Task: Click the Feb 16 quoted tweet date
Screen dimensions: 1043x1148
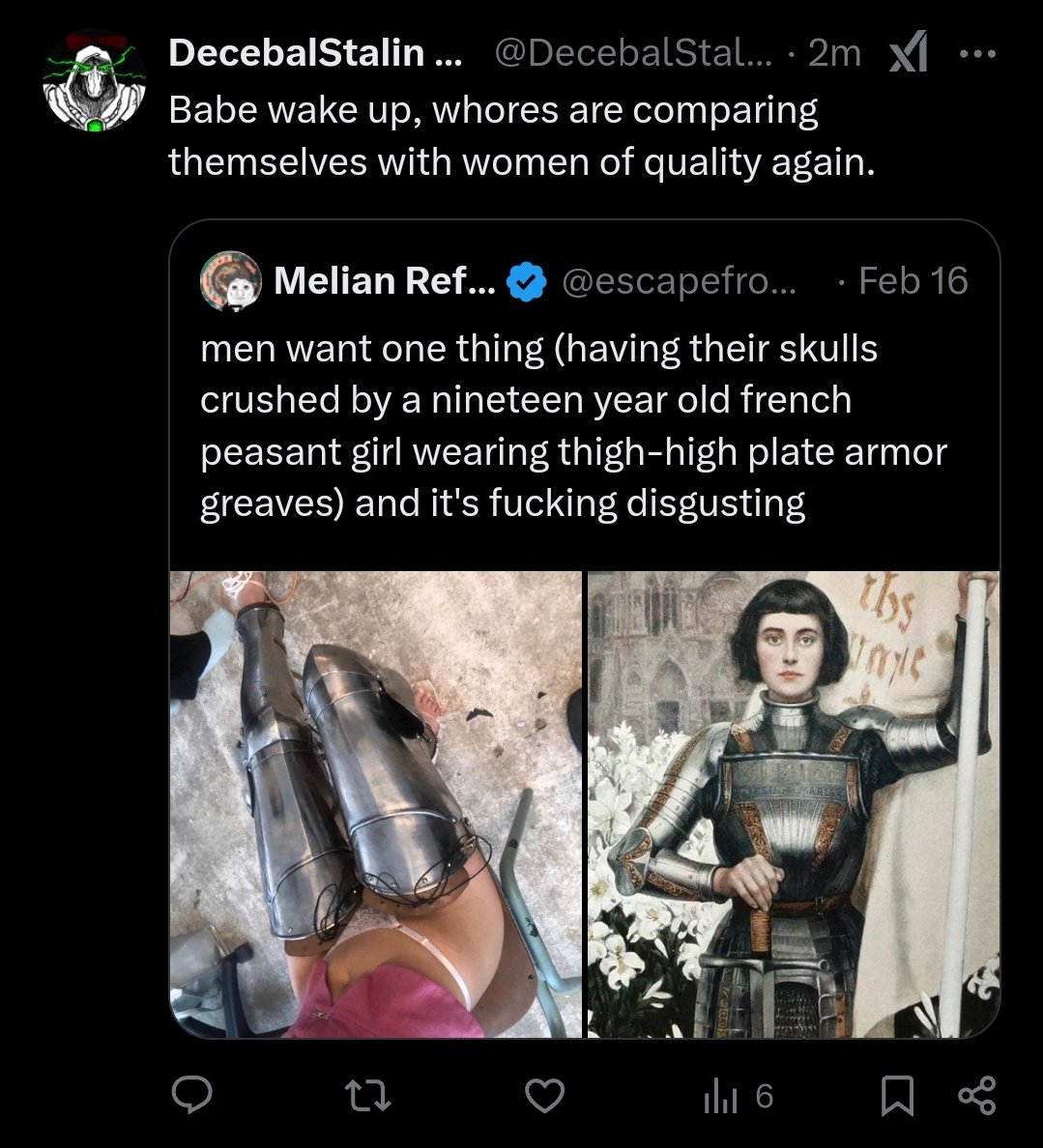Action: click(x=913, y=281)
